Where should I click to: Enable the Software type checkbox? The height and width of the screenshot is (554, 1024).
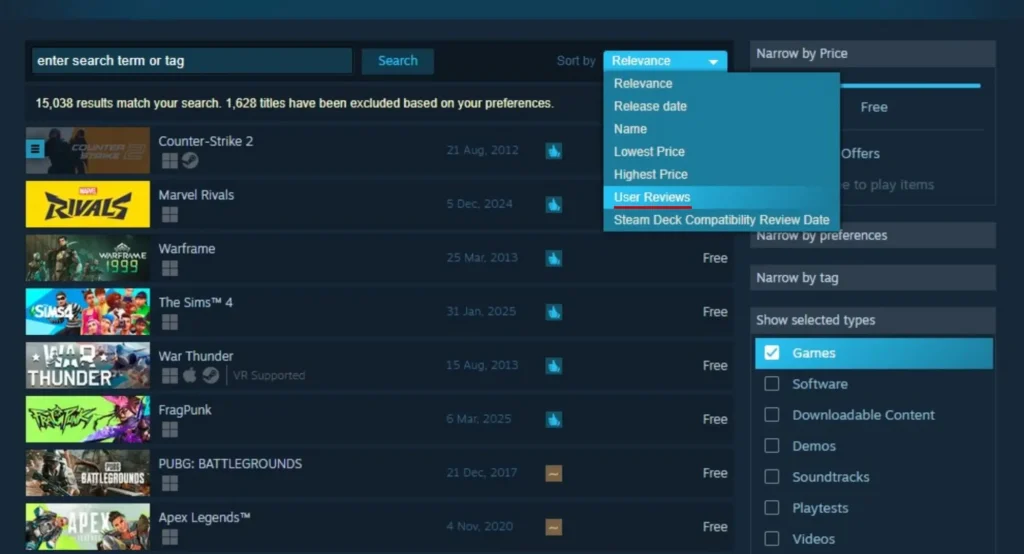pyautogui.click(x=772, y=383)
